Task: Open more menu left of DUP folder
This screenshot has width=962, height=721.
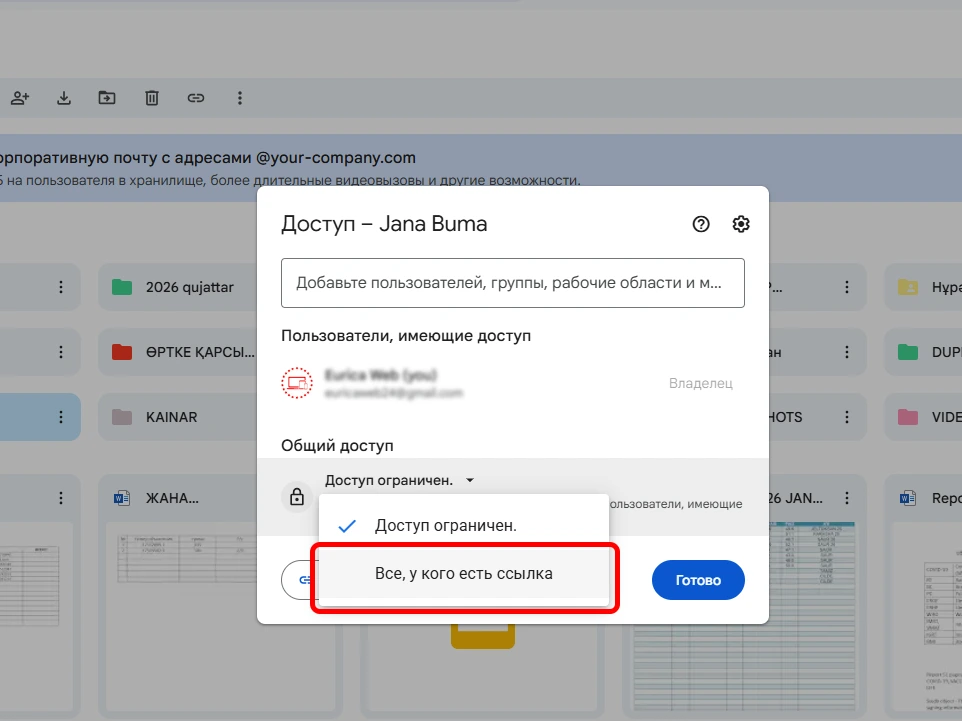Action: point(847,352)
